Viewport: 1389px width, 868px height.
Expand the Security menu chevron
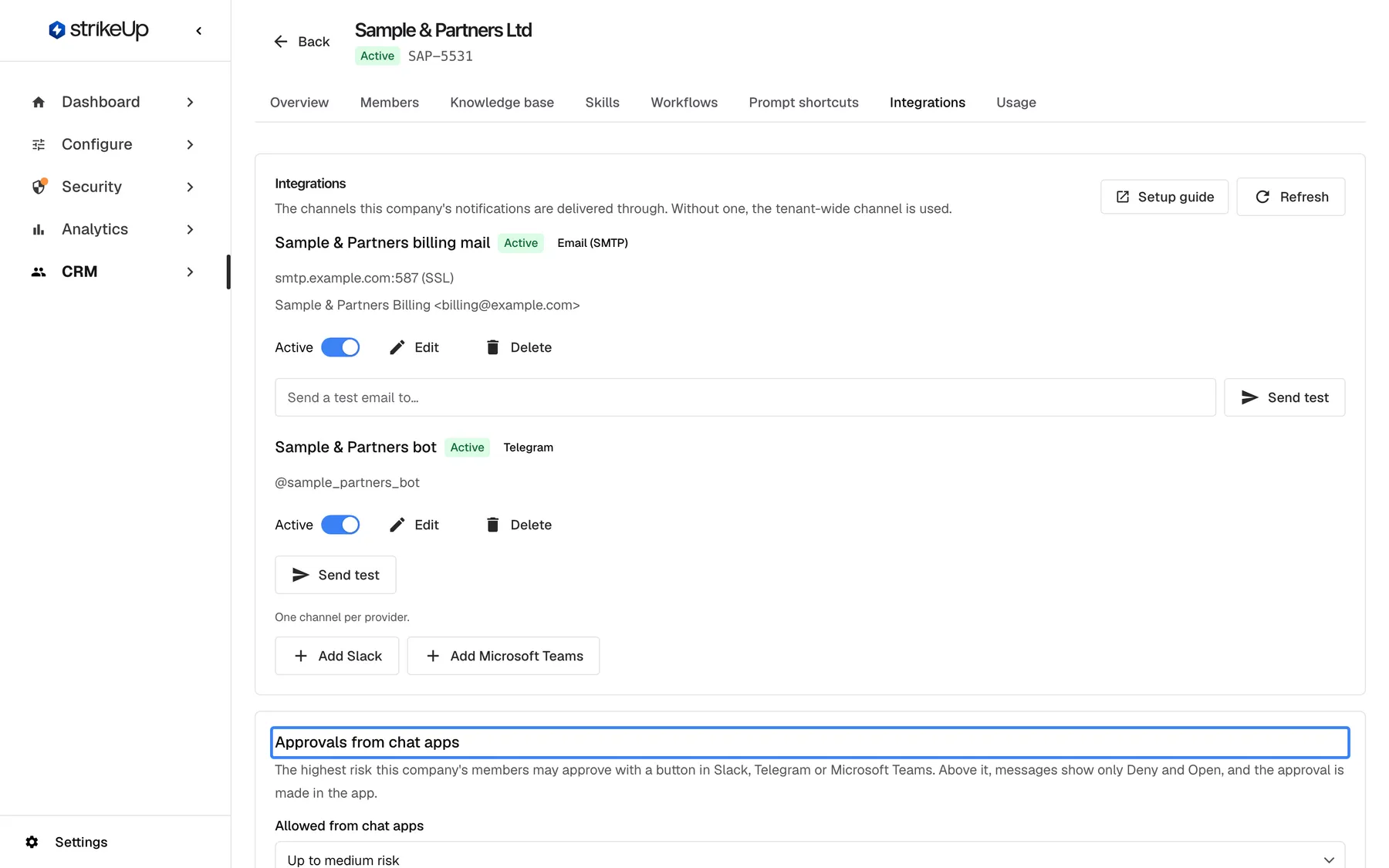coord(190,187)
